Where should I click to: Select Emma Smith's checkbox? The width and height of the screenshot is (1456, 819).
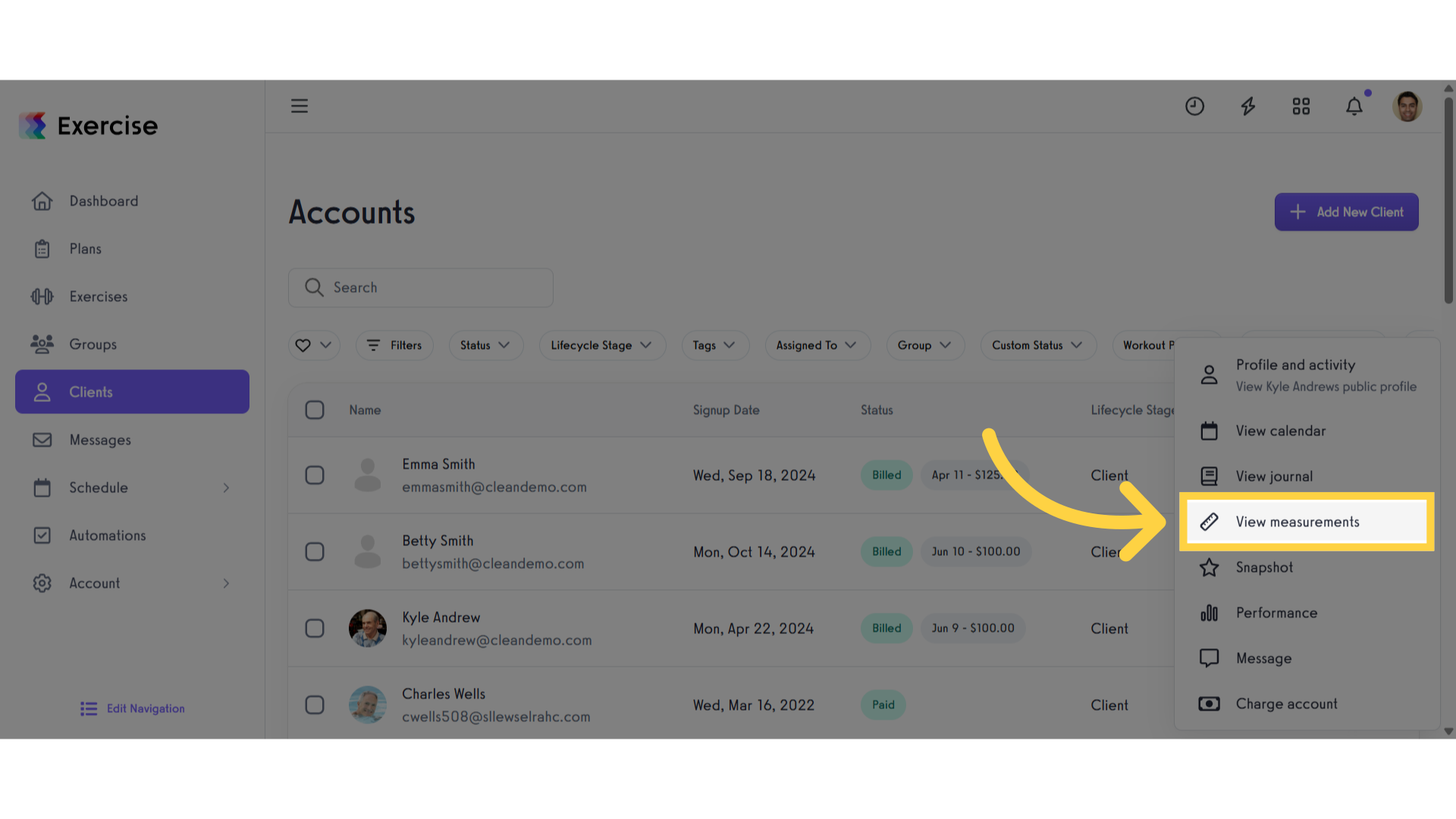315,475
